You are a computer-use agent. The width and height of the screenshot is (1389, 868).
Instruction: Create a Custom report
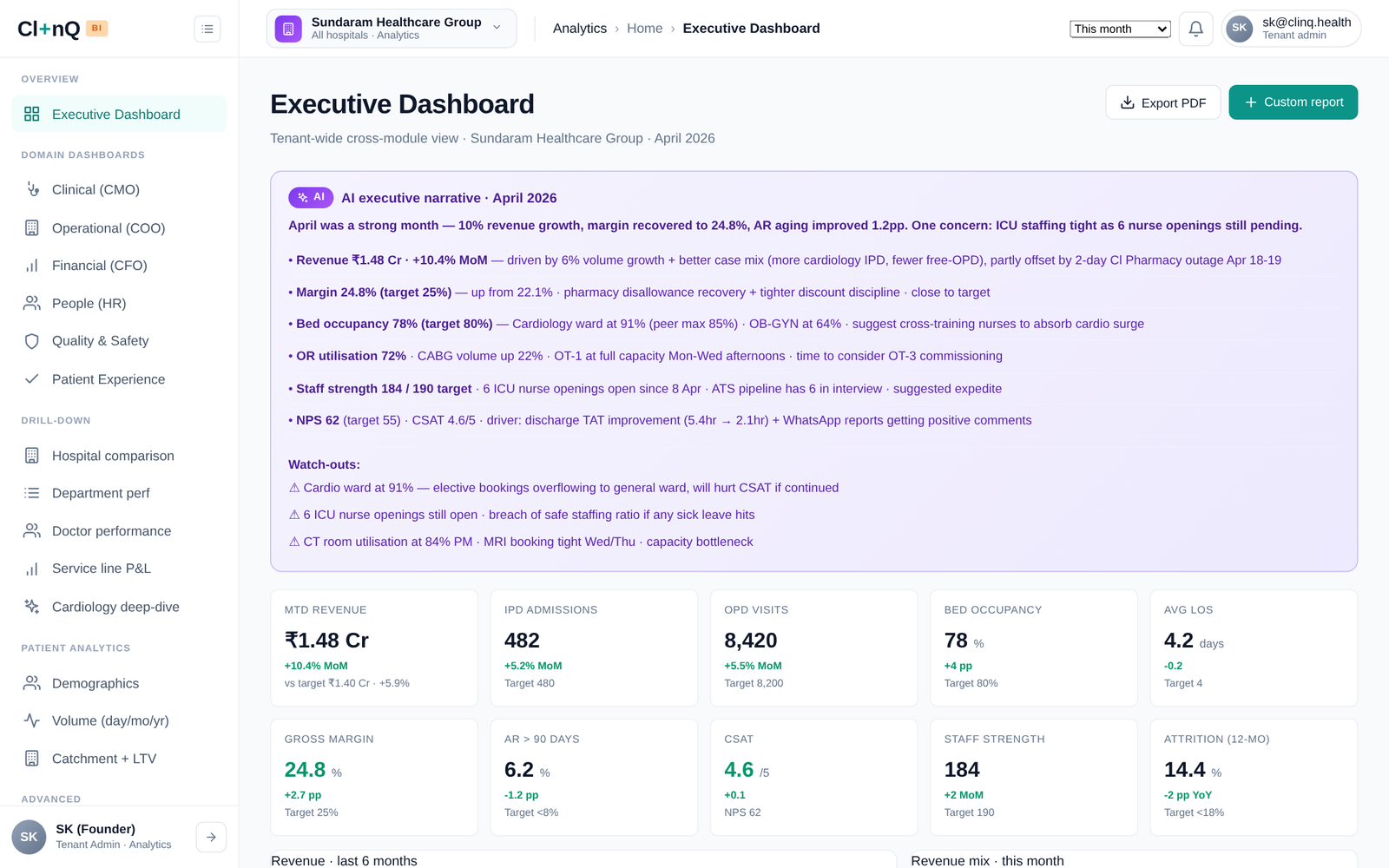click(1294, 102)
